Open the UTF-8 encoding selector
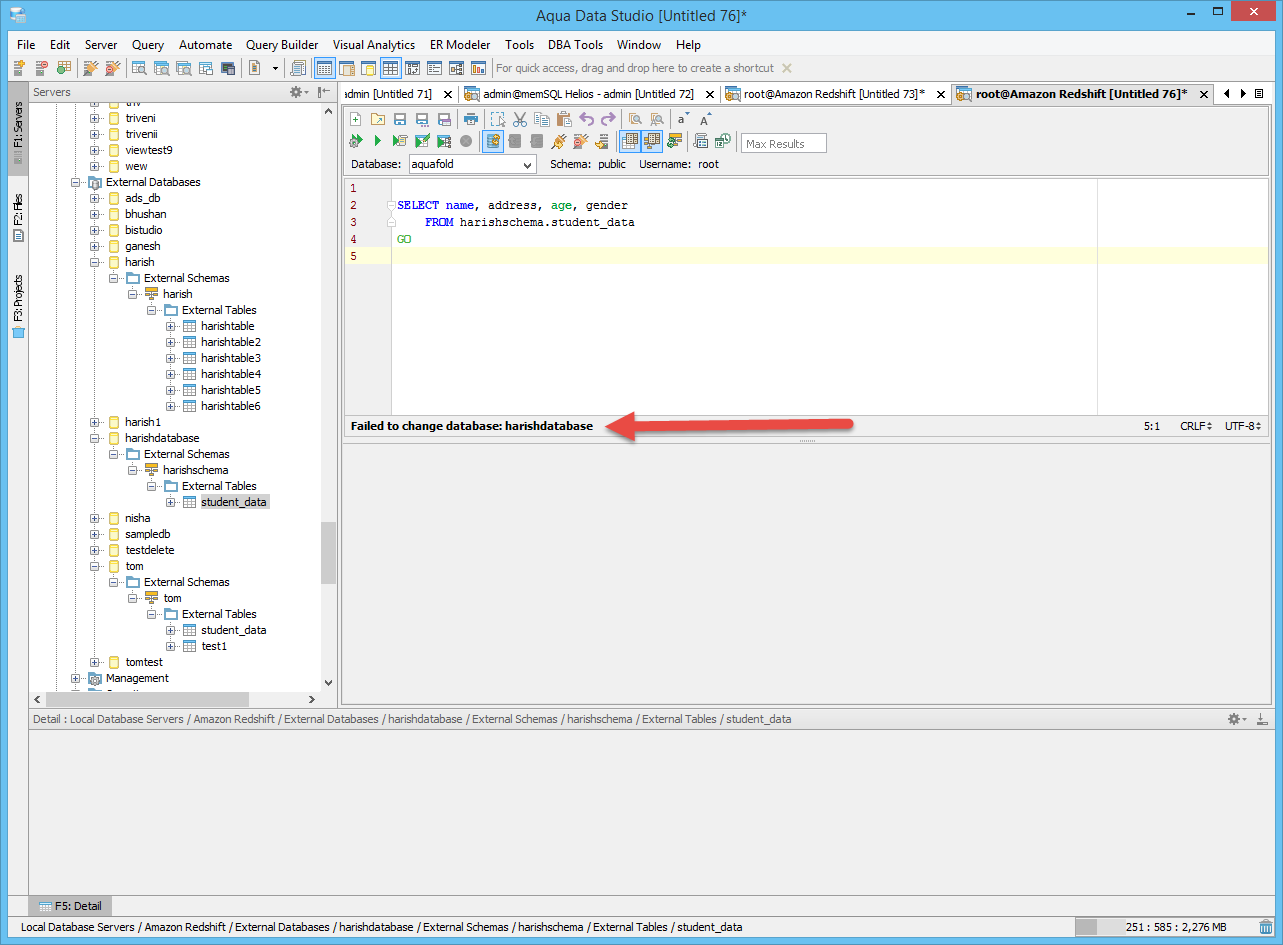The height and width of the screenshot is (945, 1283). point(1244,426)
